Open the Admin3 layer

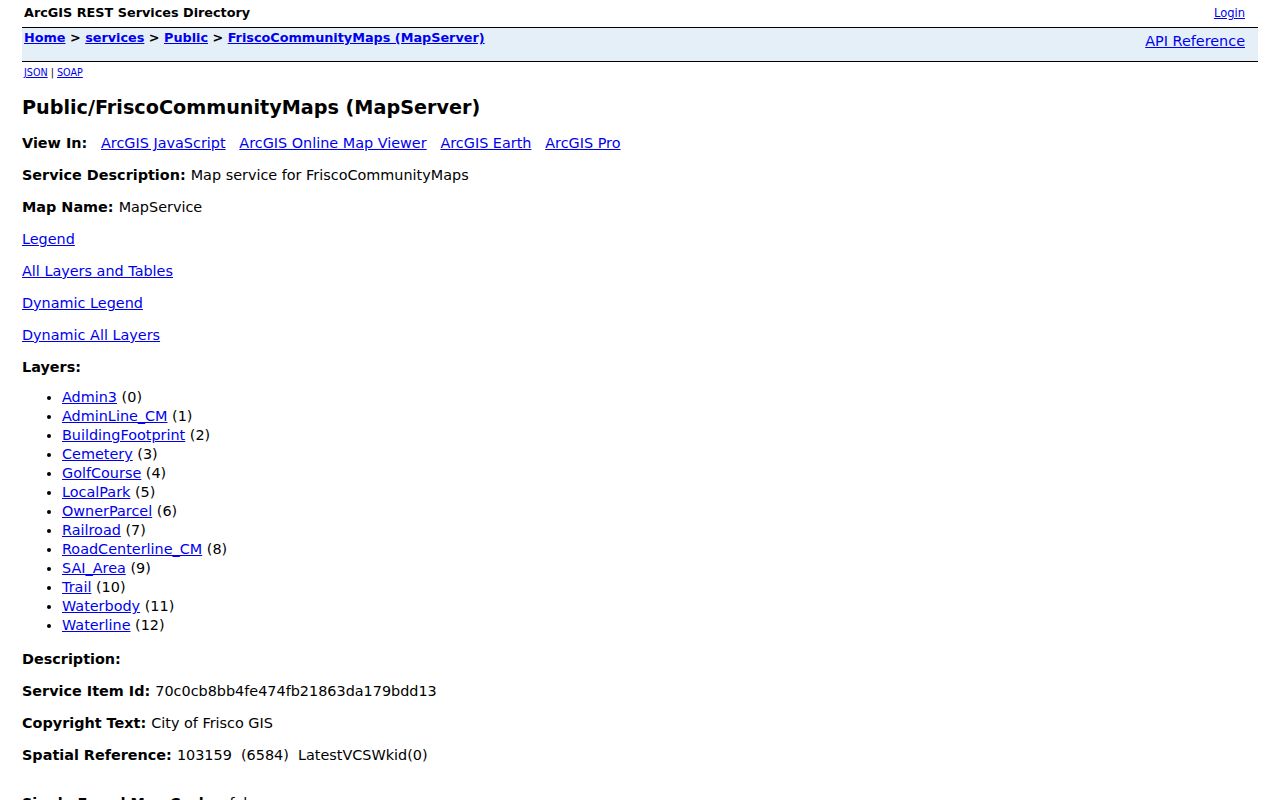point(89,397)
